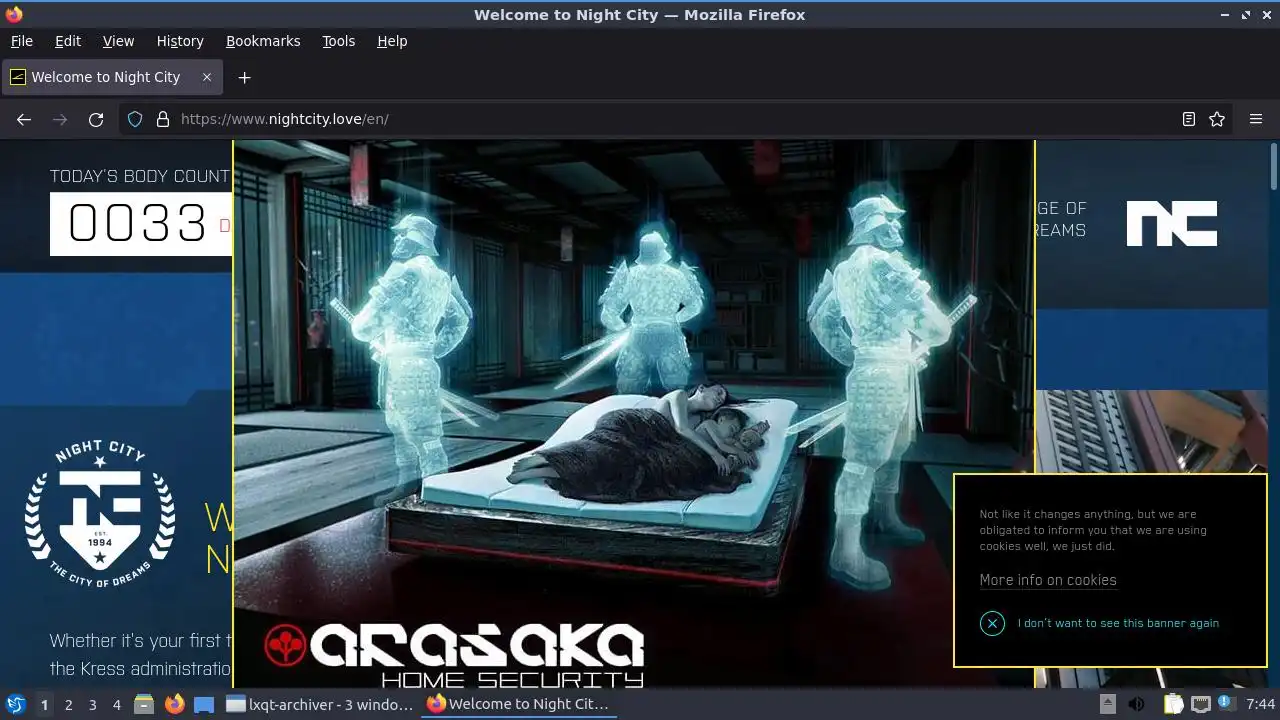
Task: Switch to virtual desktop 4
Action: tap(116, 705)
